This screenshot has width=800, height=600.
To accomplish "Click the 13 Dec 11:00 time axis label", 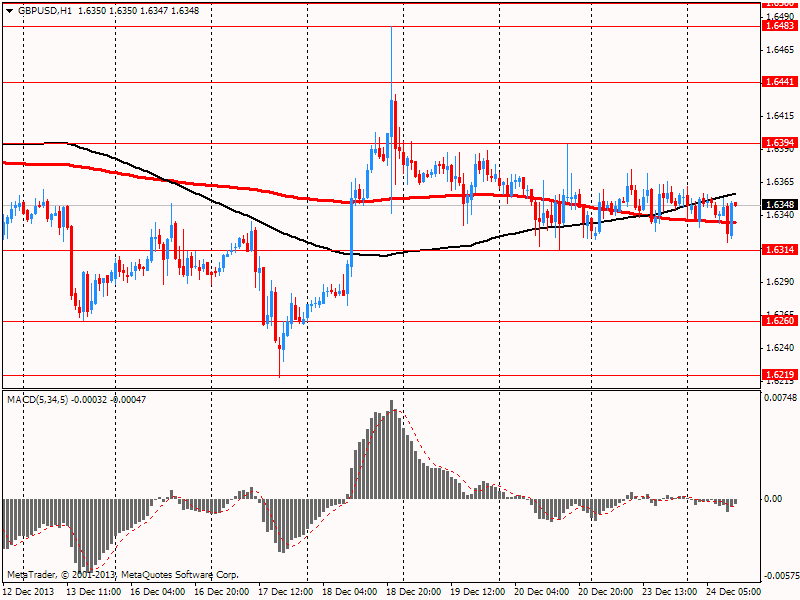I will pos(93,592).
